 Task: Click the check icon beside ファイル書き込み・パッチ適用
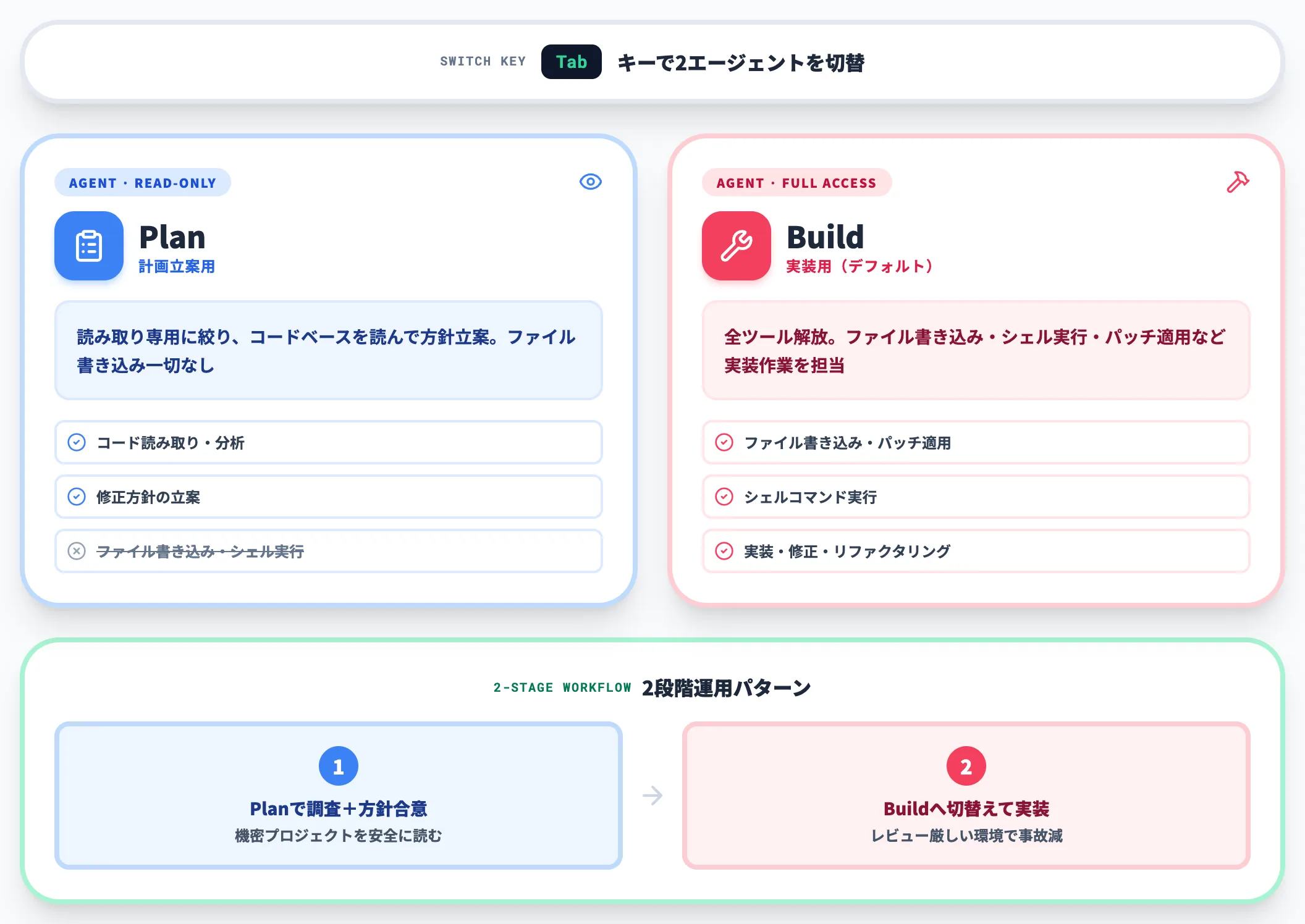(724, 442)
